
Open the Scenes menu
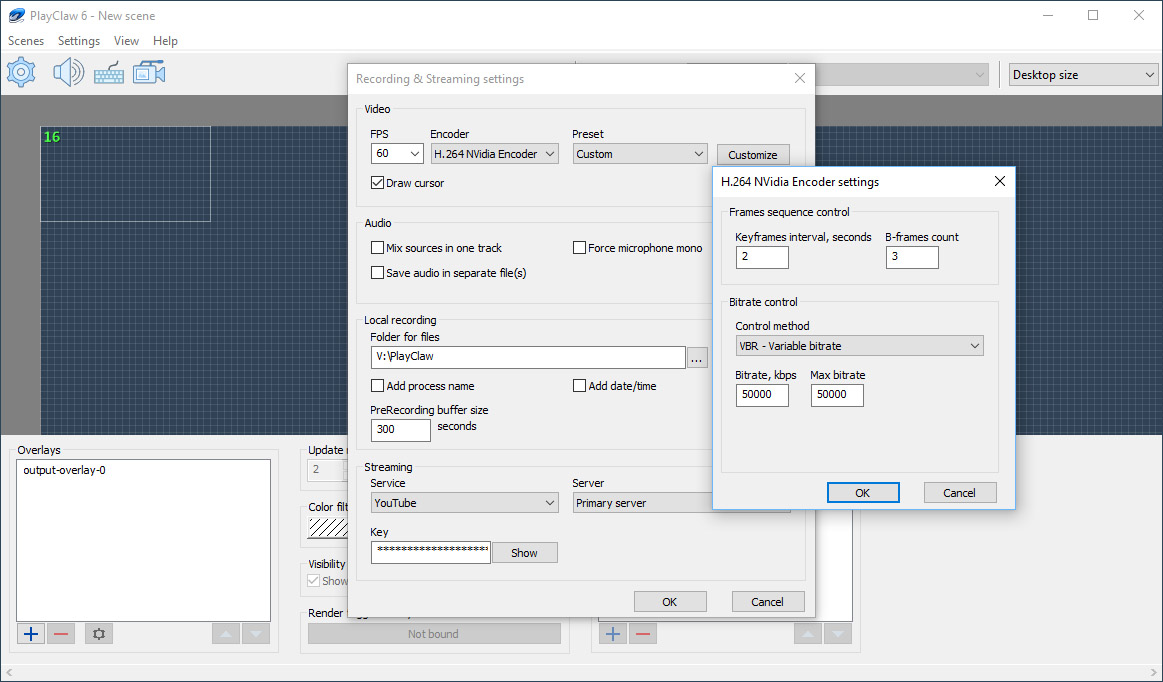(25, 41)
